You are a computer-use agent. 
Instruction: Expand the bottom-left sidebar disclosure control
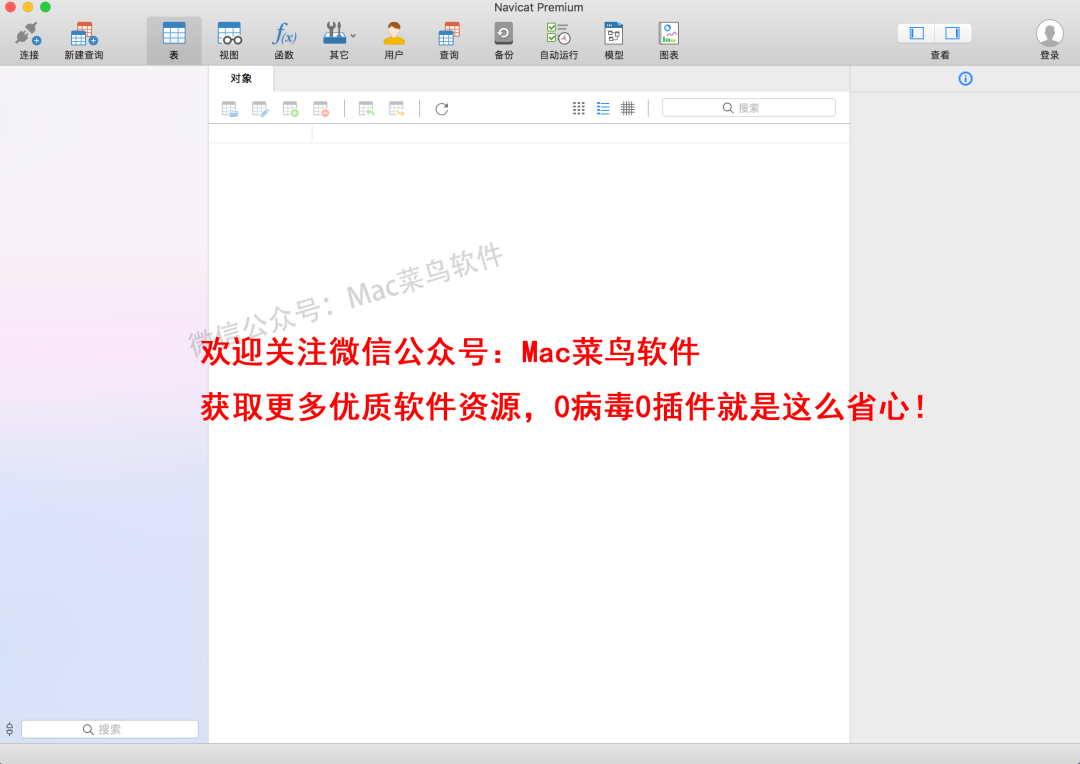click(10, 728)
